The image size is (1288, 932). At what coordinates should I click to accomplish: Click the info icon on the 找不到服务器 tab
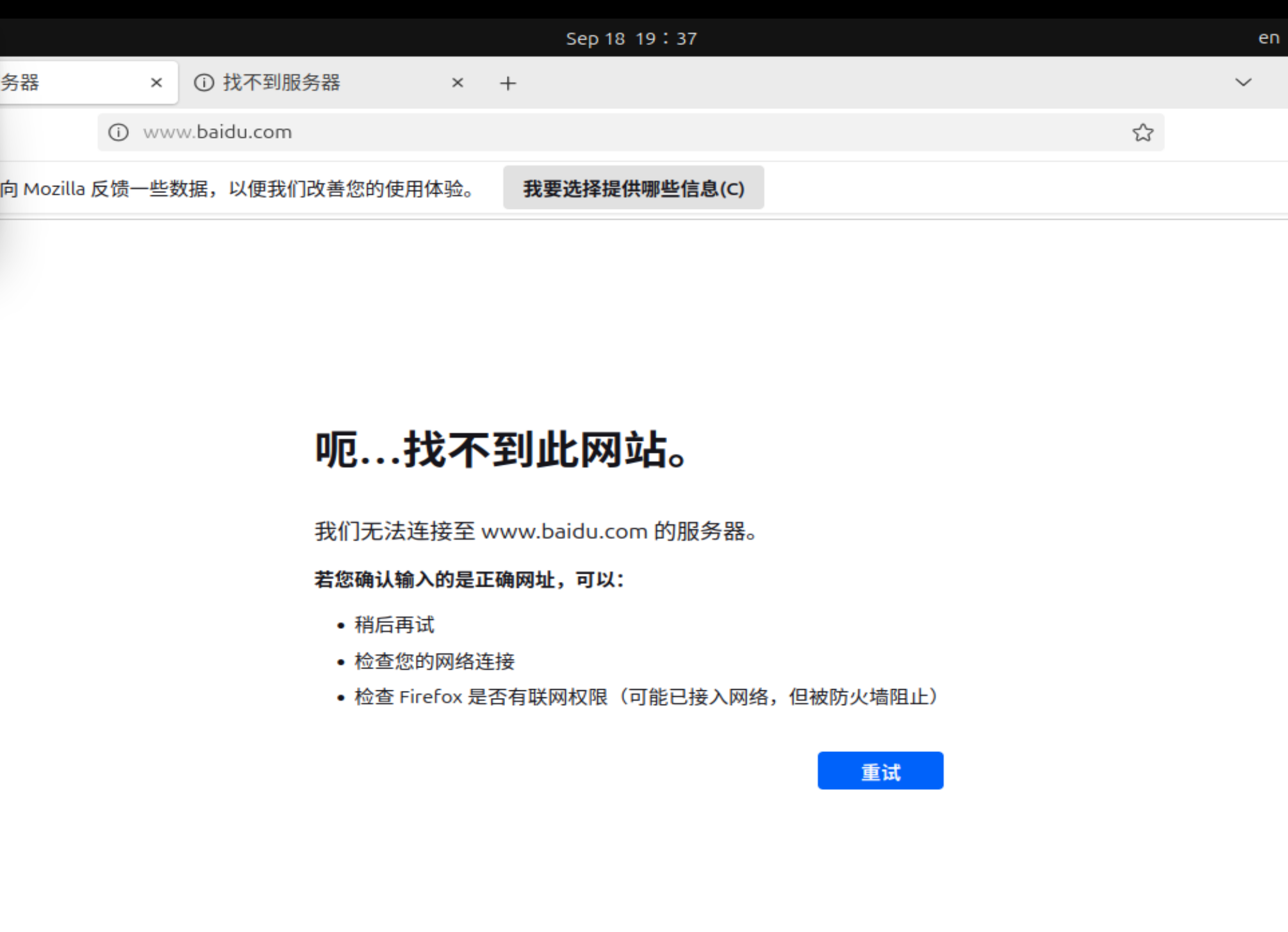[x=204, y=83]
